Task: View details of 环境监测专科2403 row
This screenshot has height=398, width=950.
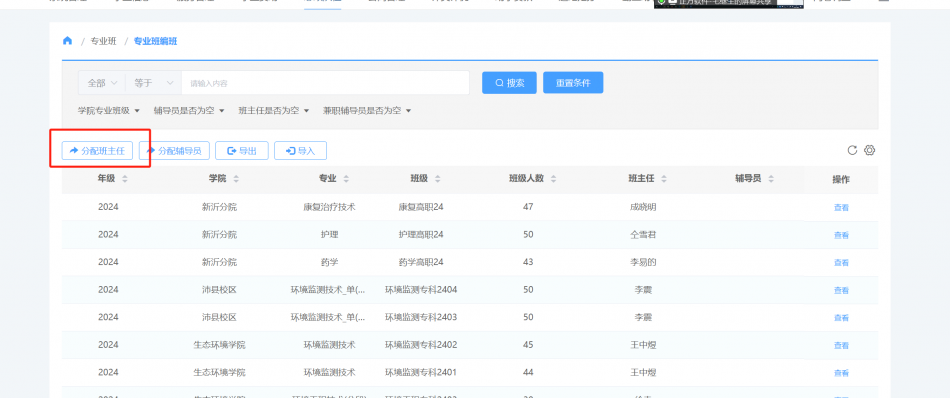Action: 841,318
